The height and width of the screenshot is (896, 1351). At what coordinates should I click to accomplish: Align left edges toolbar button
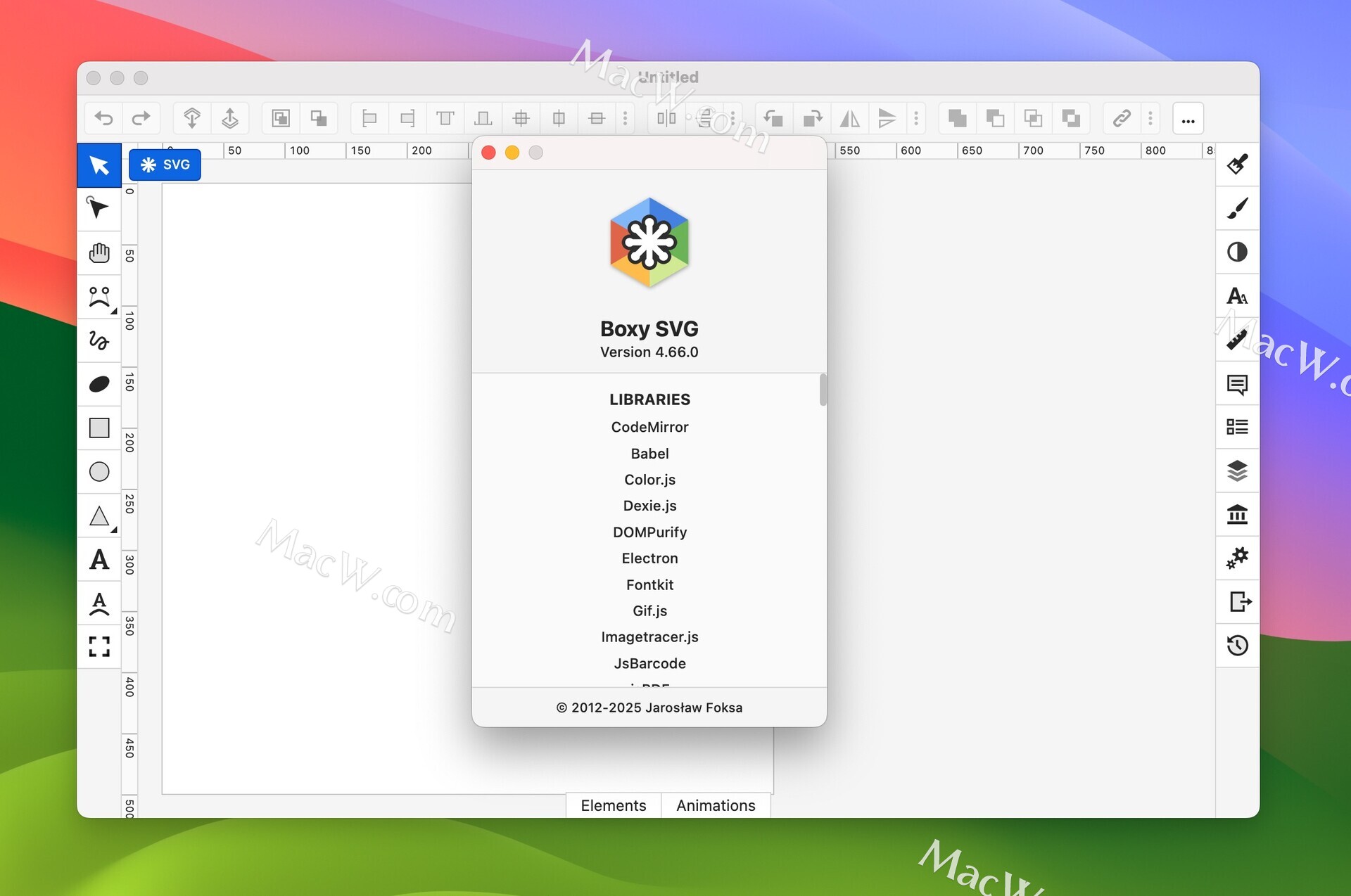pos(369,118)
